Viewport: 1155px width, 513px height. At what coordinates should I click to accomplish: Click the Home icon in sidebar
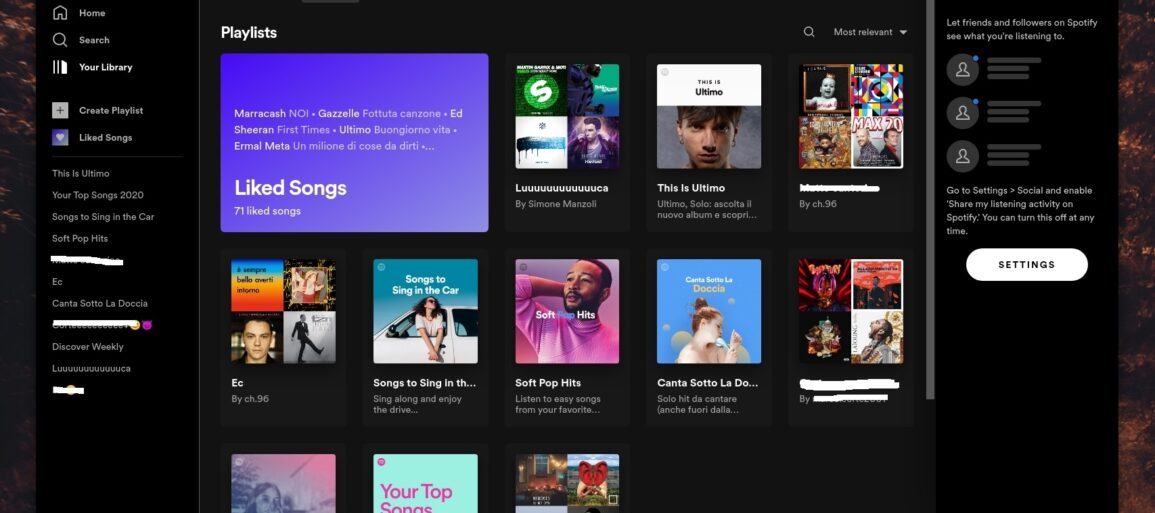[60, 13]
